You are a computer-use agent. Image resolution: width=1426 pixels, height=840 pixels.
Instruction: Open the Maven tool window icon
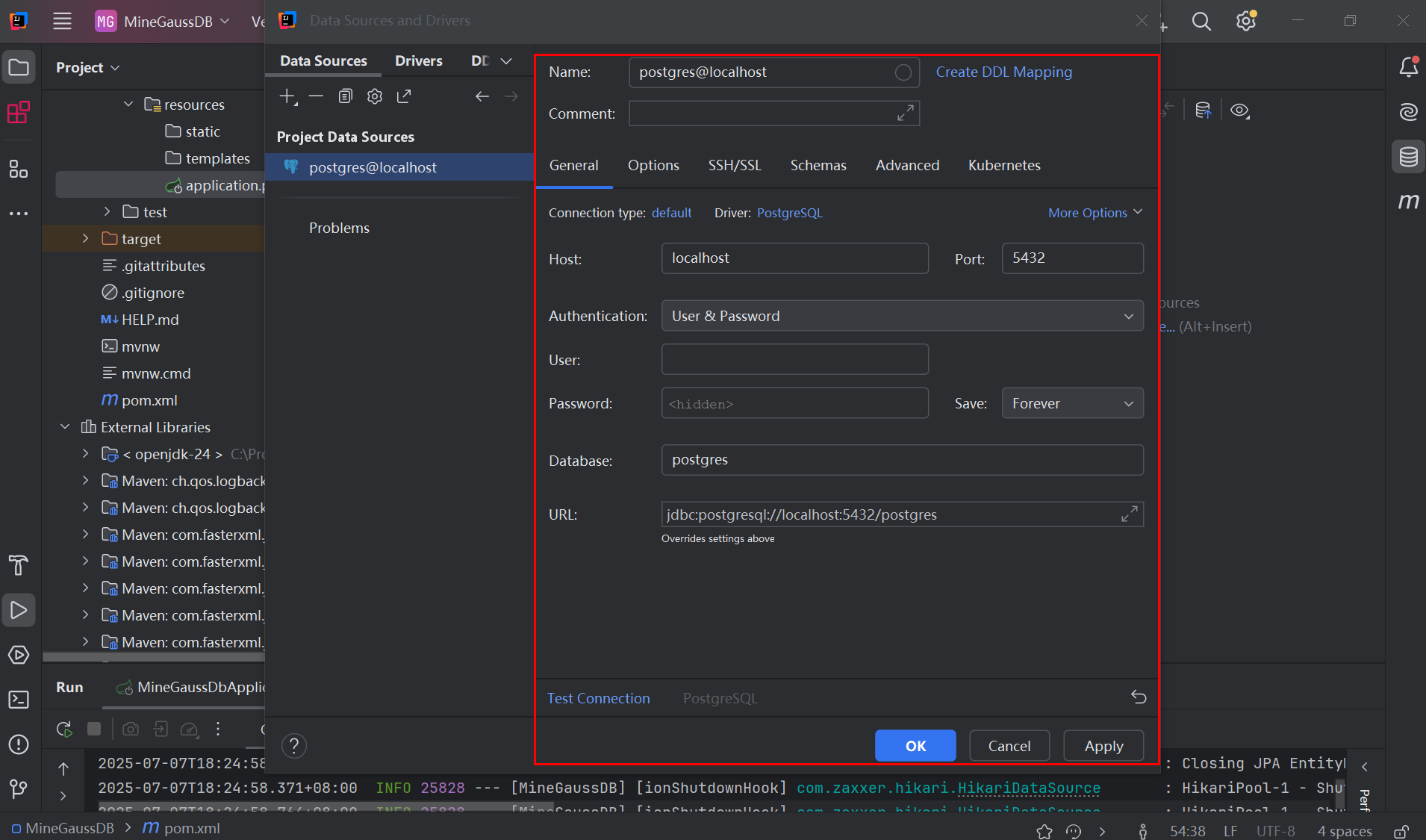pyautogui.click(x=1408, y=202)
